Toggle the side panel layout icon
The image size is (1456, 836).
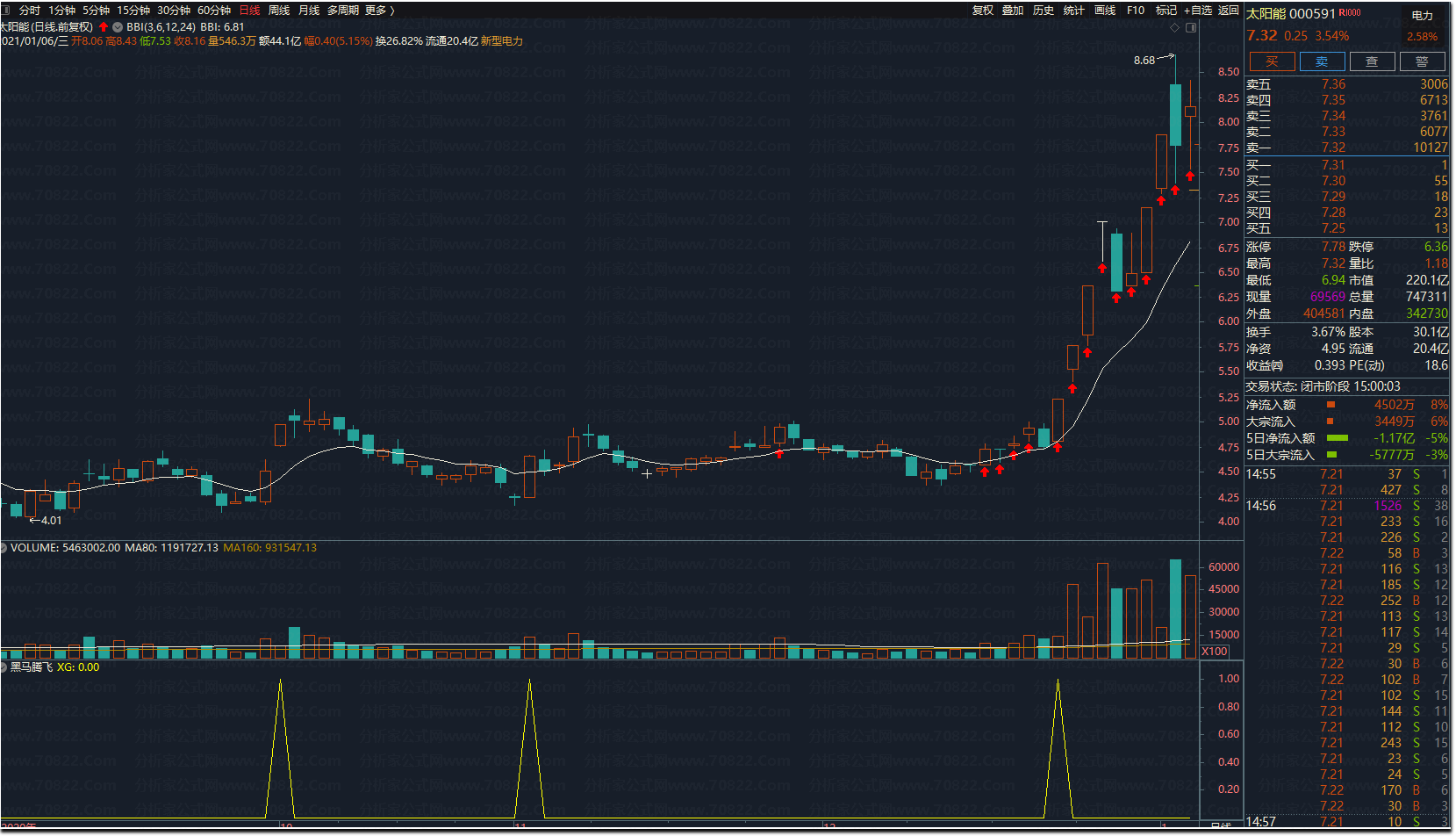point(1191,28)
